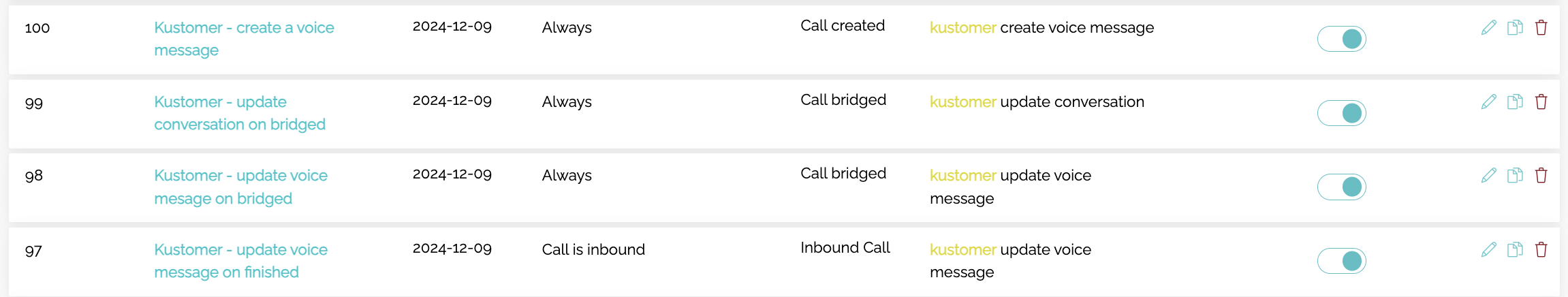Edit rule 99 via the pencil icon

coord(1489,101)
